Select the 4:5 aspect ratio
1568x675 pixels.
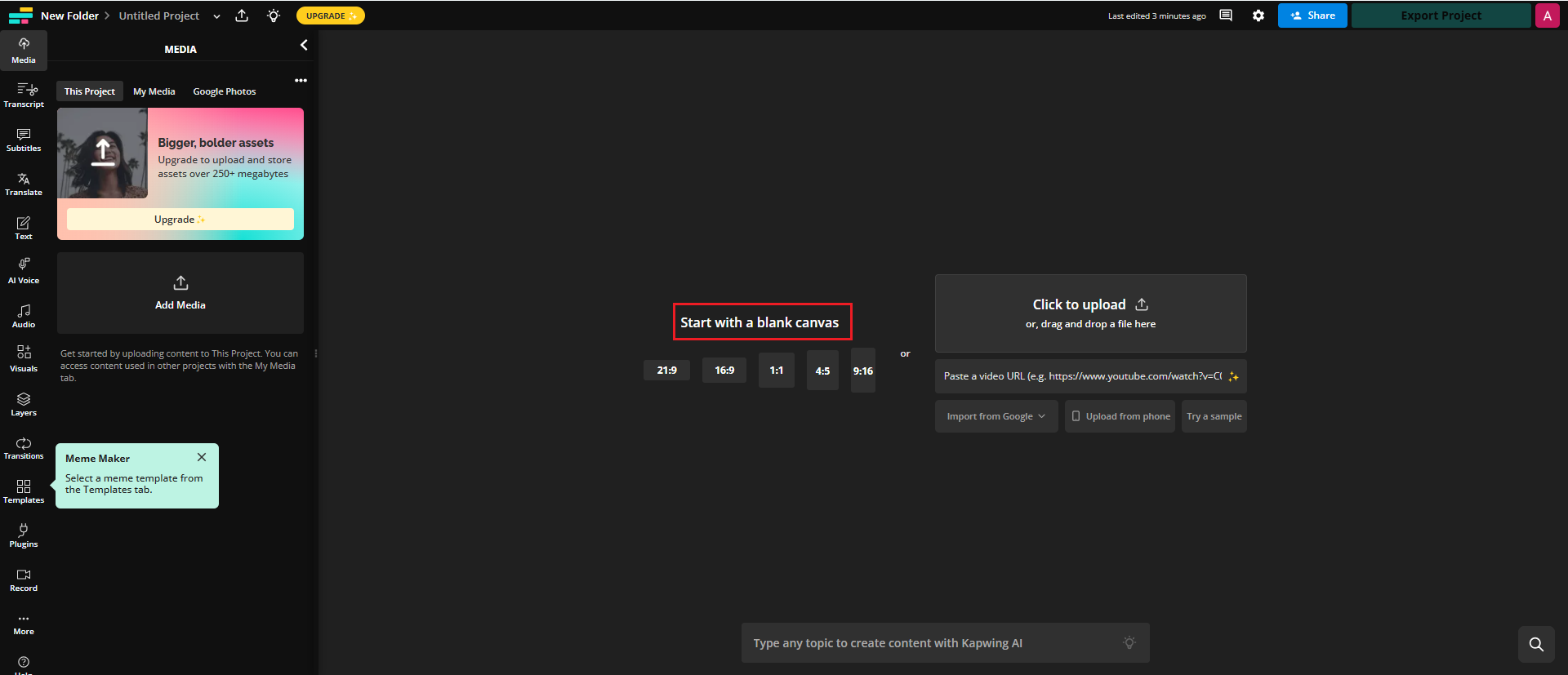point(822,371)
